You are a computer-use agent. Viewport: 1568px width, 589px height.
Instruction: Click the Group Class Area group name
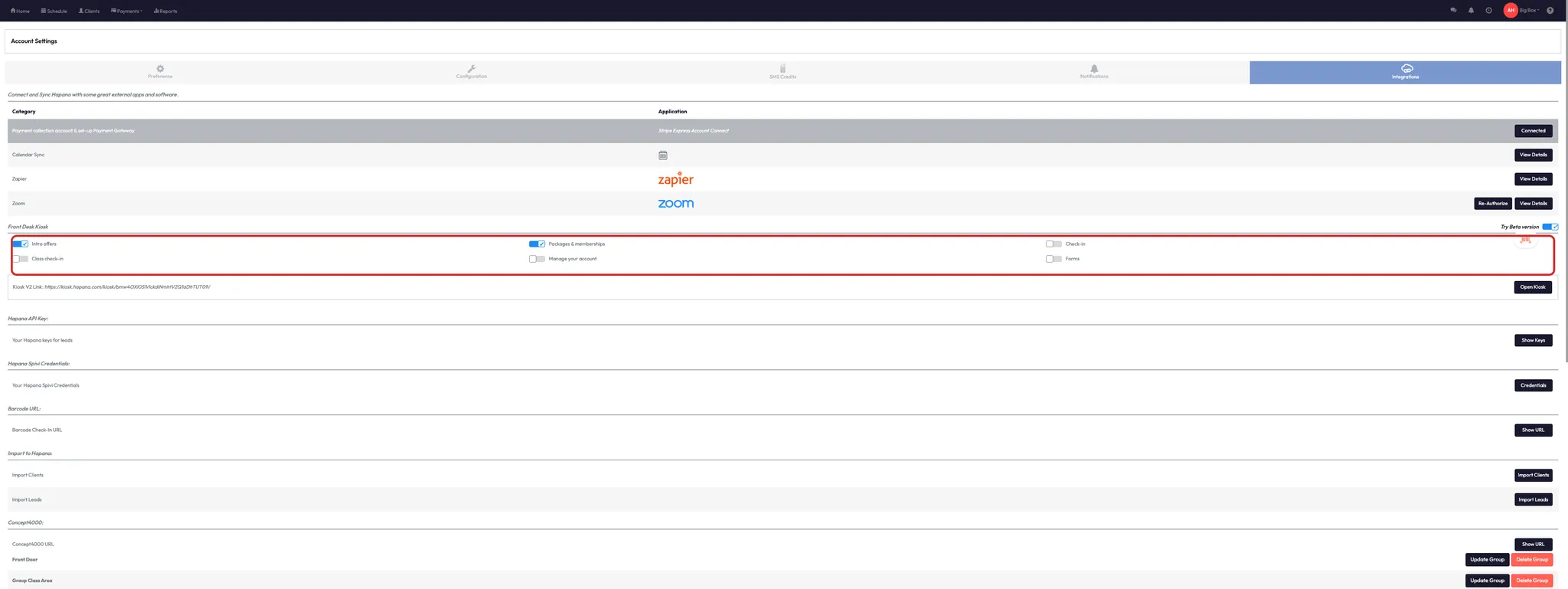point(32,581)
